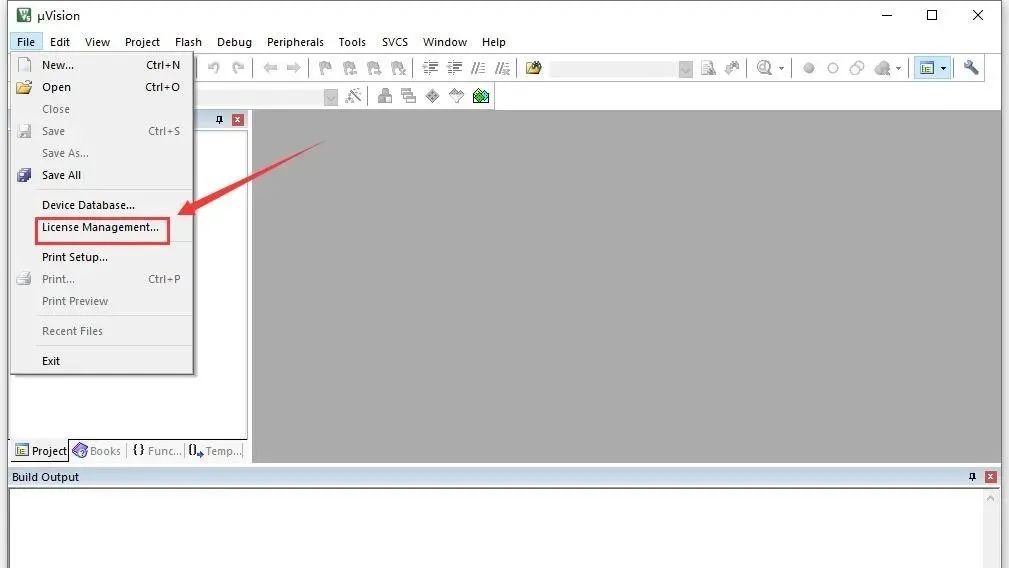Click the Find document icon beside search box
Viewport: 1009px width, 568px height.
708,68
